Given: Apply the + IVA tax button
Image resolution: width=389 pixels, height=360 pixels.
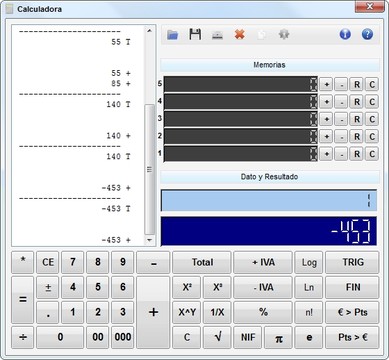Looking at the screenshot, I should pyautogui.click(x=263, y=263).
